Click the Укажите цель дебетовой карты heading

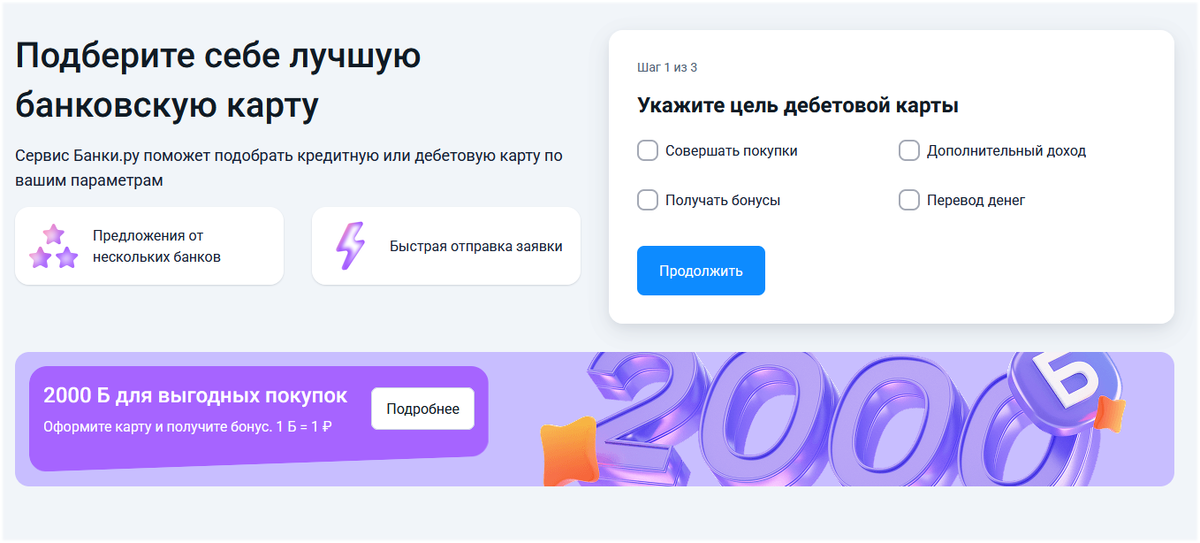[x=798, y=105]
